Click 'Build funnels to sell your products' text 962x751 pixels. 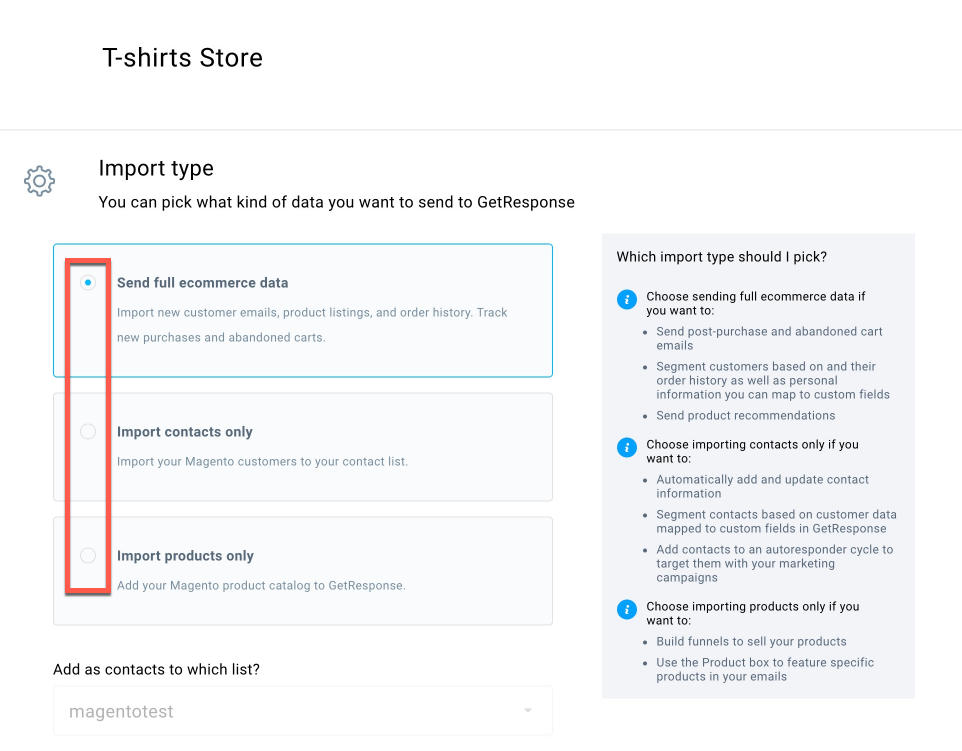(x=751, y=642)
